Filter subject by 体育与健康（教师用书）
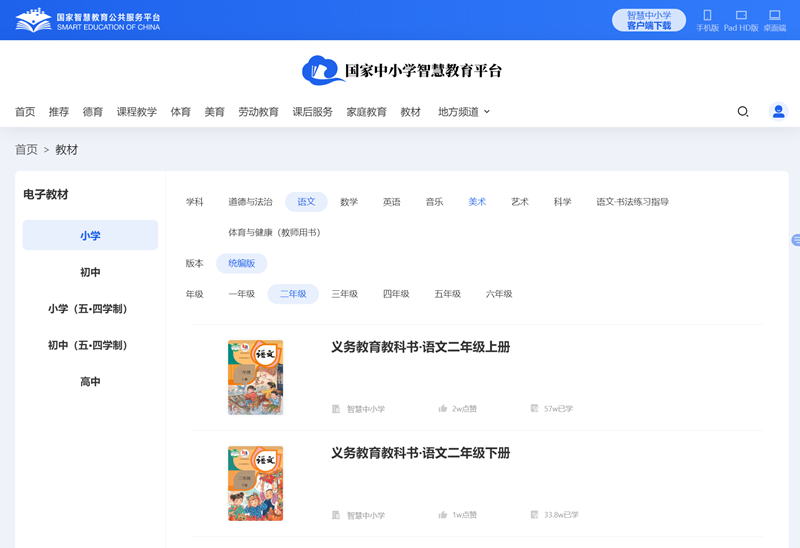The height and width of the screenshot is (548, 800). (274, 233)
